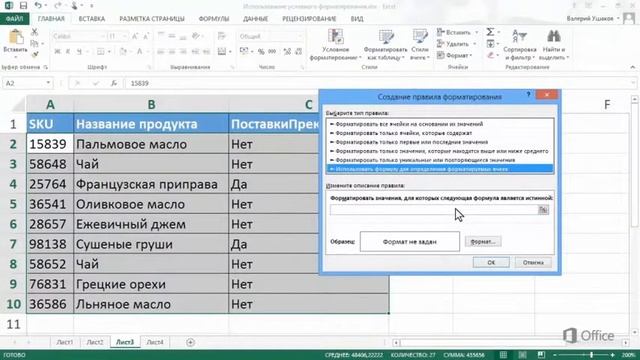
Task: Switch to Normal view in status bar
Action: point(503,355)
